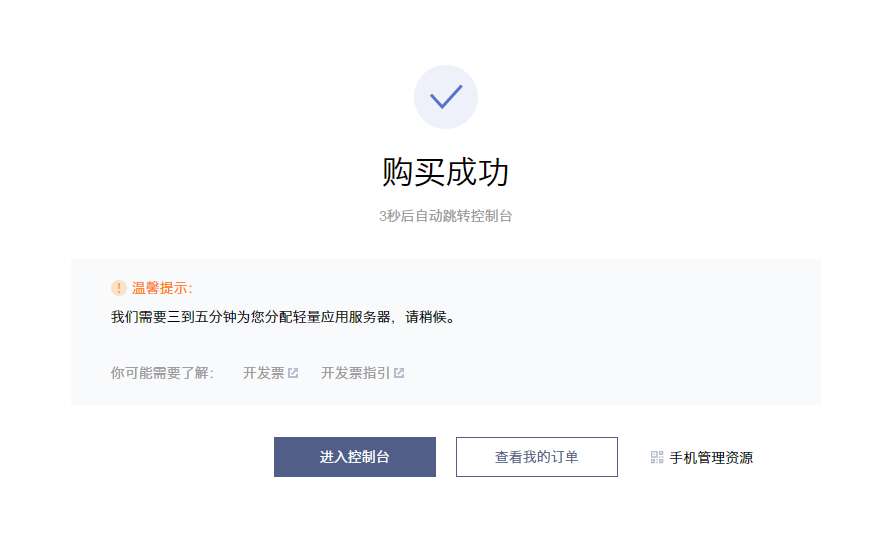Open the 开发票指引 link
Image resolution: width=892 pixels, height=538 pixels.
tap(355, 373)
